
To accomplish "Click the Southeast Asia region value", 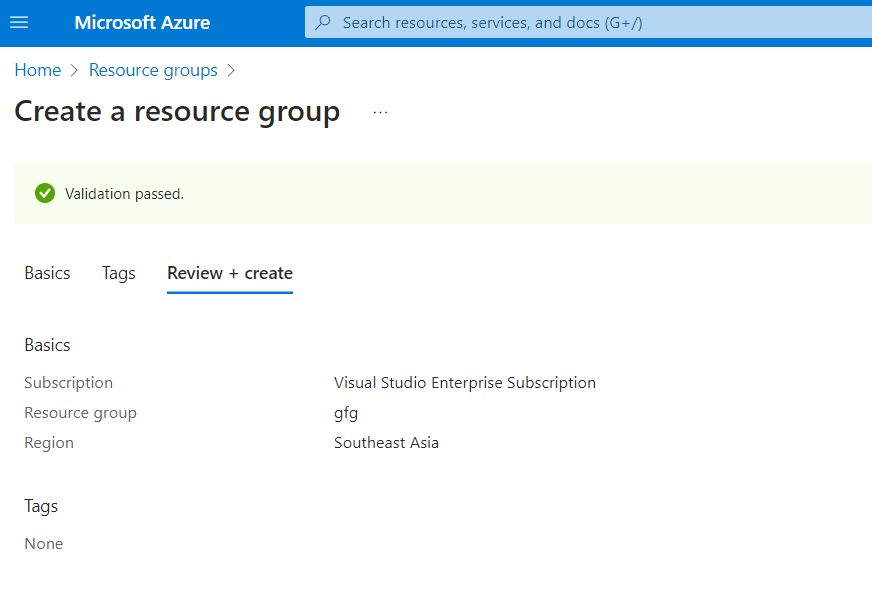I will (x=386, y=442).
